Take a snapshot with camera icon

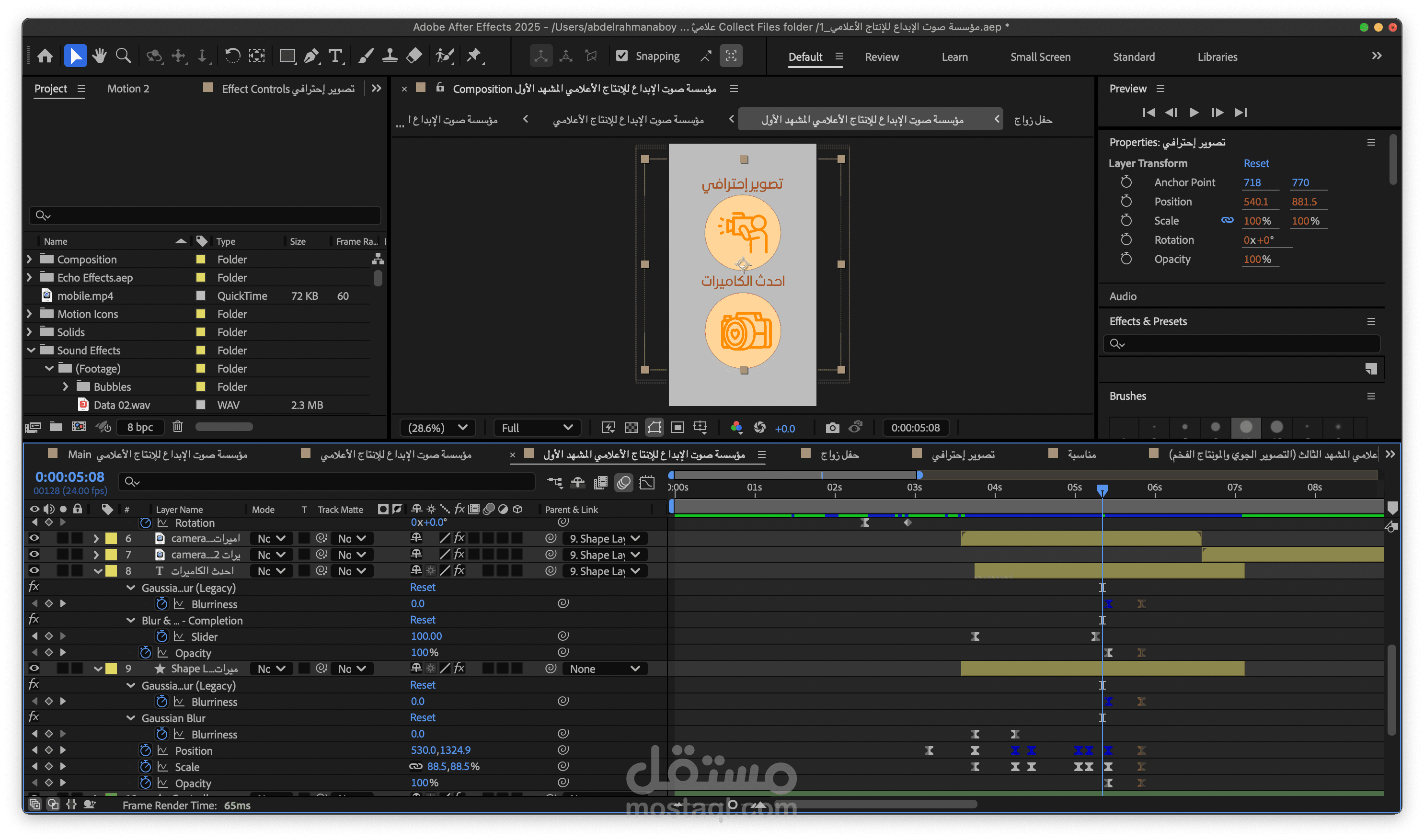(832, 428)
